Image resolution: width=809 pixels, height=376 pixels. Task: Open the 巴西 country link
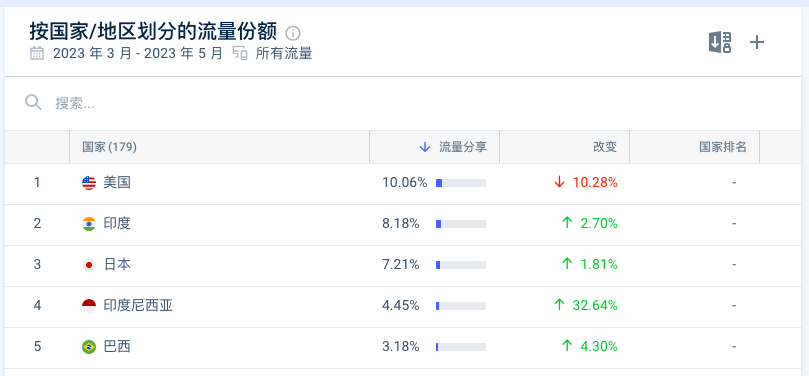point(117,346)
